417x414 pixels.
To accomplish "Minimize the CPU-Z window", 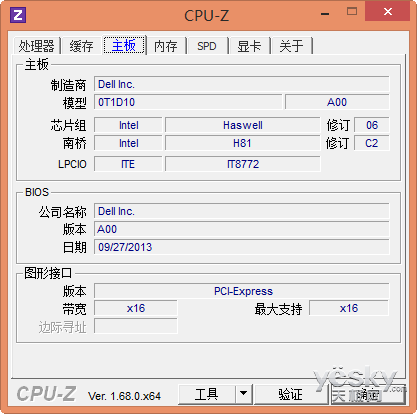I will [x=325, y=14].
